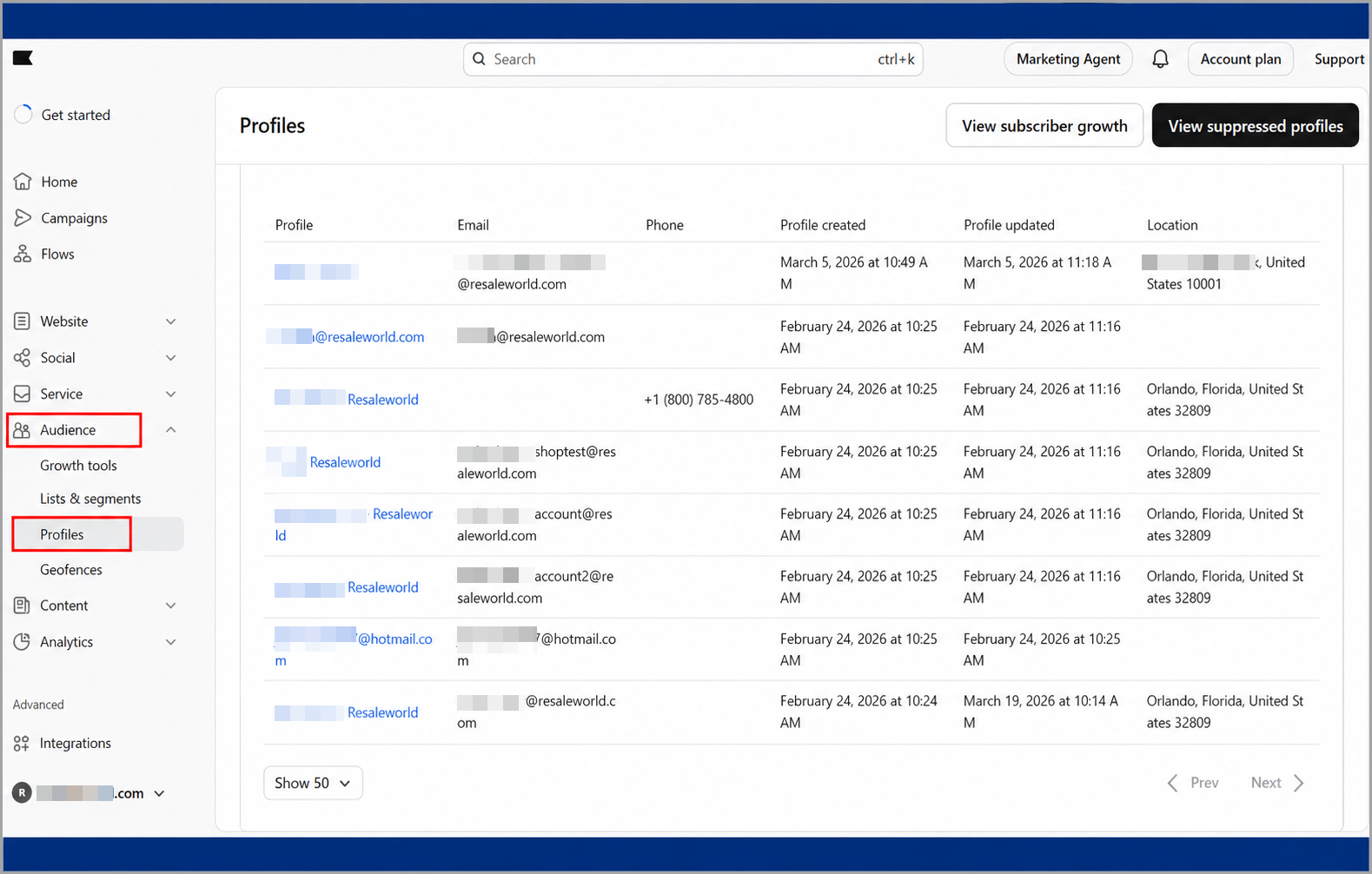The height and width of the screenshot is (874, 1372).
Task: Open the Show 50 rows dropdown
Action: [313, 783]
